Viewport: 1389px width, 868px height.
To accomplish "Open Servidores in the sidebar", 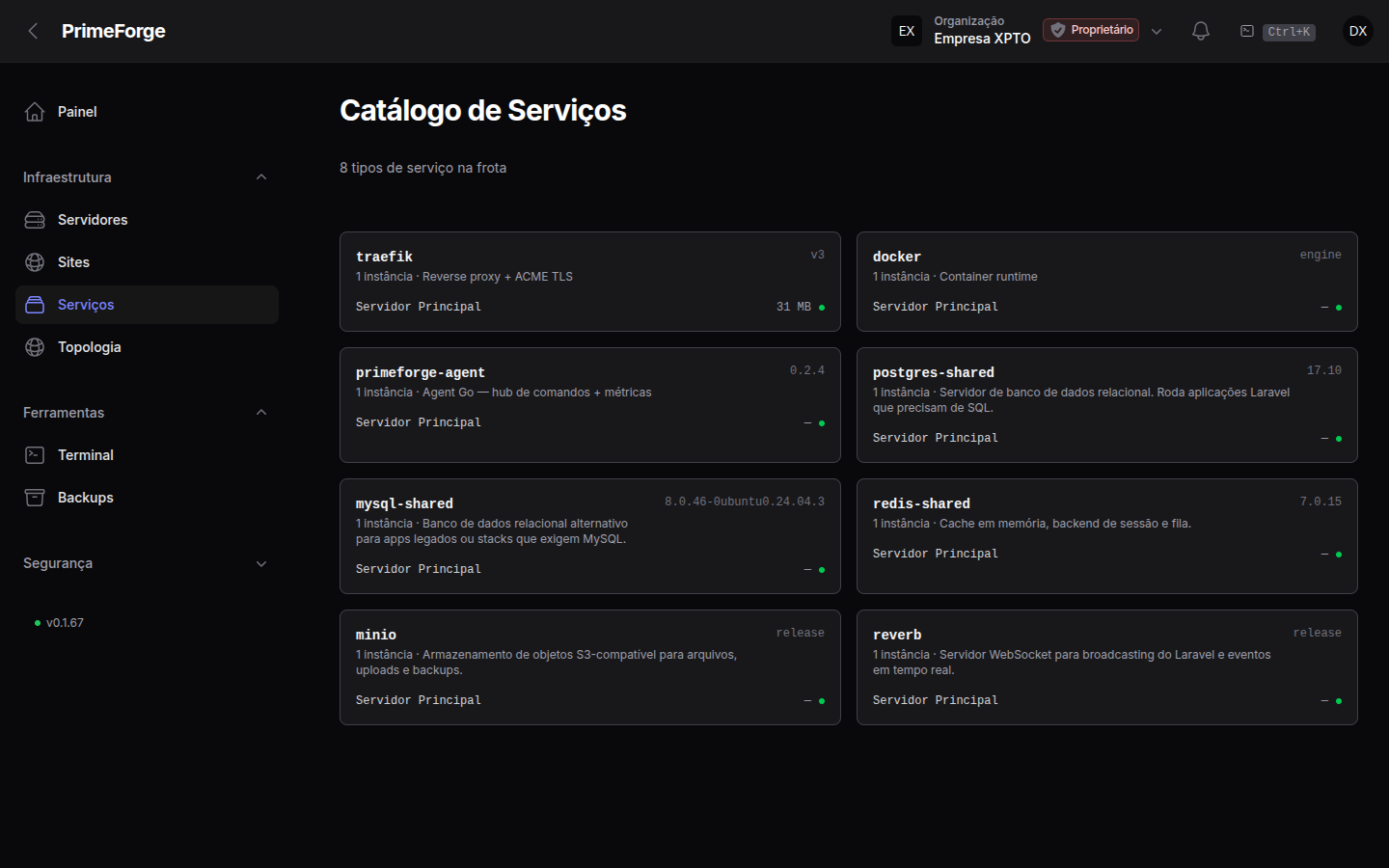I will (147, 220).
